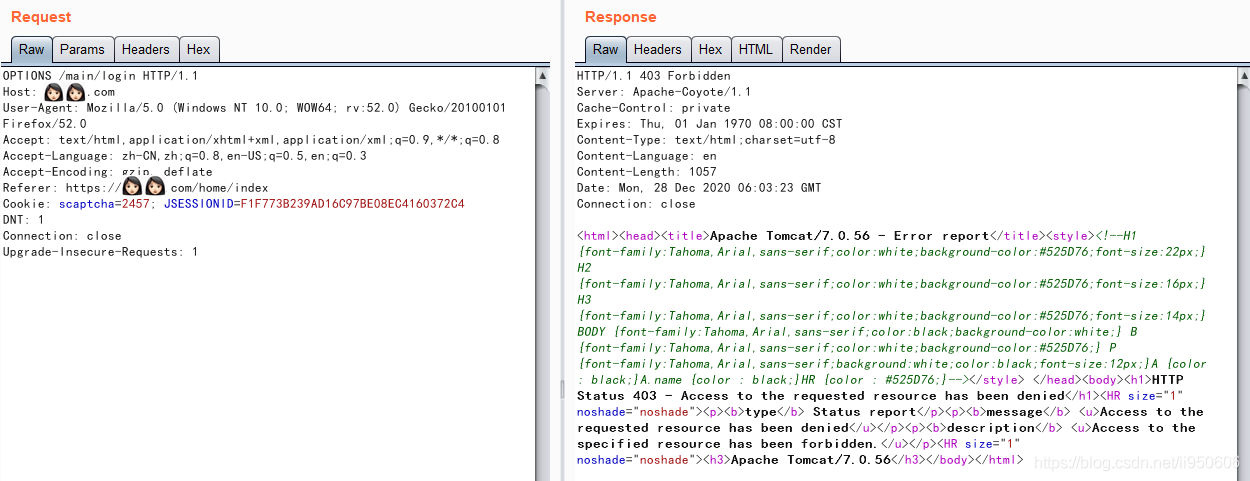Click the 'Request' panel heading
Screen dimensions: 1250x481
(x=41, y=17)
